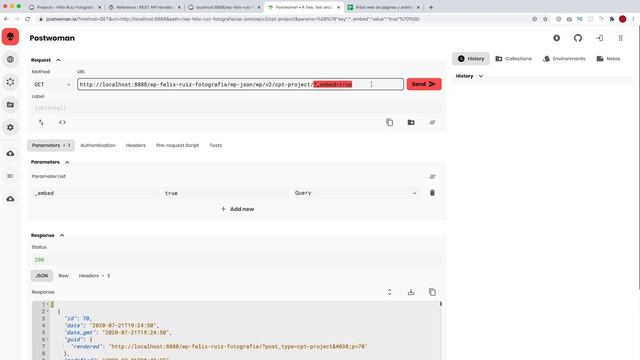Click the GitHub icon in header

[x=578, y=38]
